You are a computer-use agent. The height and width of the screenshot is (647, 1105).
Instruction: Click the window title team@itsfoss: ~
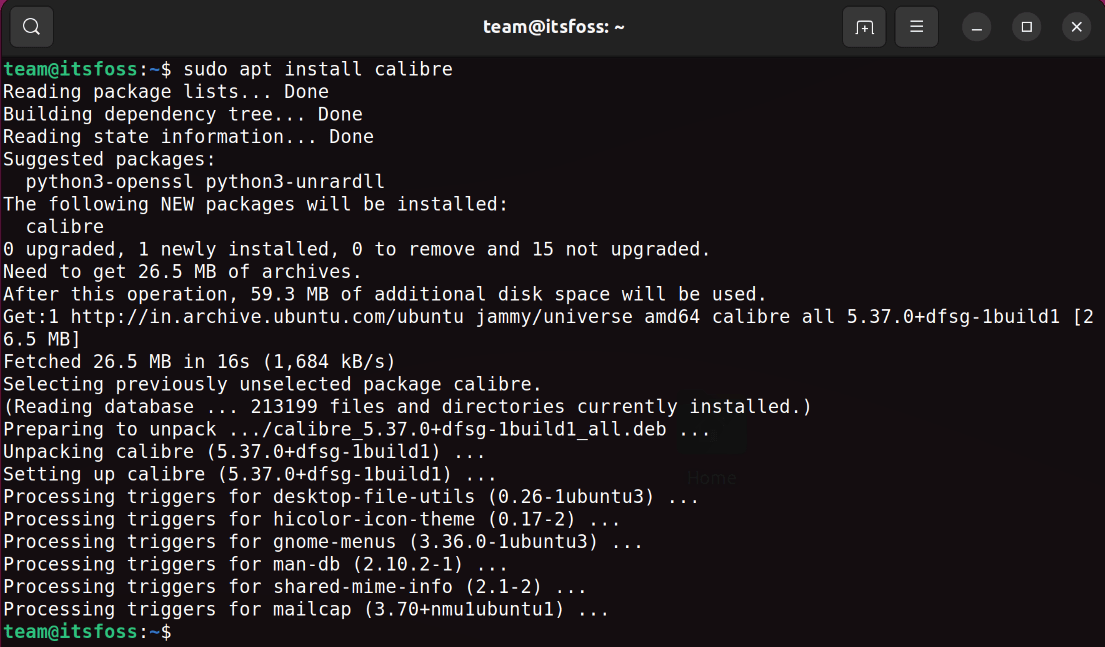point(553,27)
